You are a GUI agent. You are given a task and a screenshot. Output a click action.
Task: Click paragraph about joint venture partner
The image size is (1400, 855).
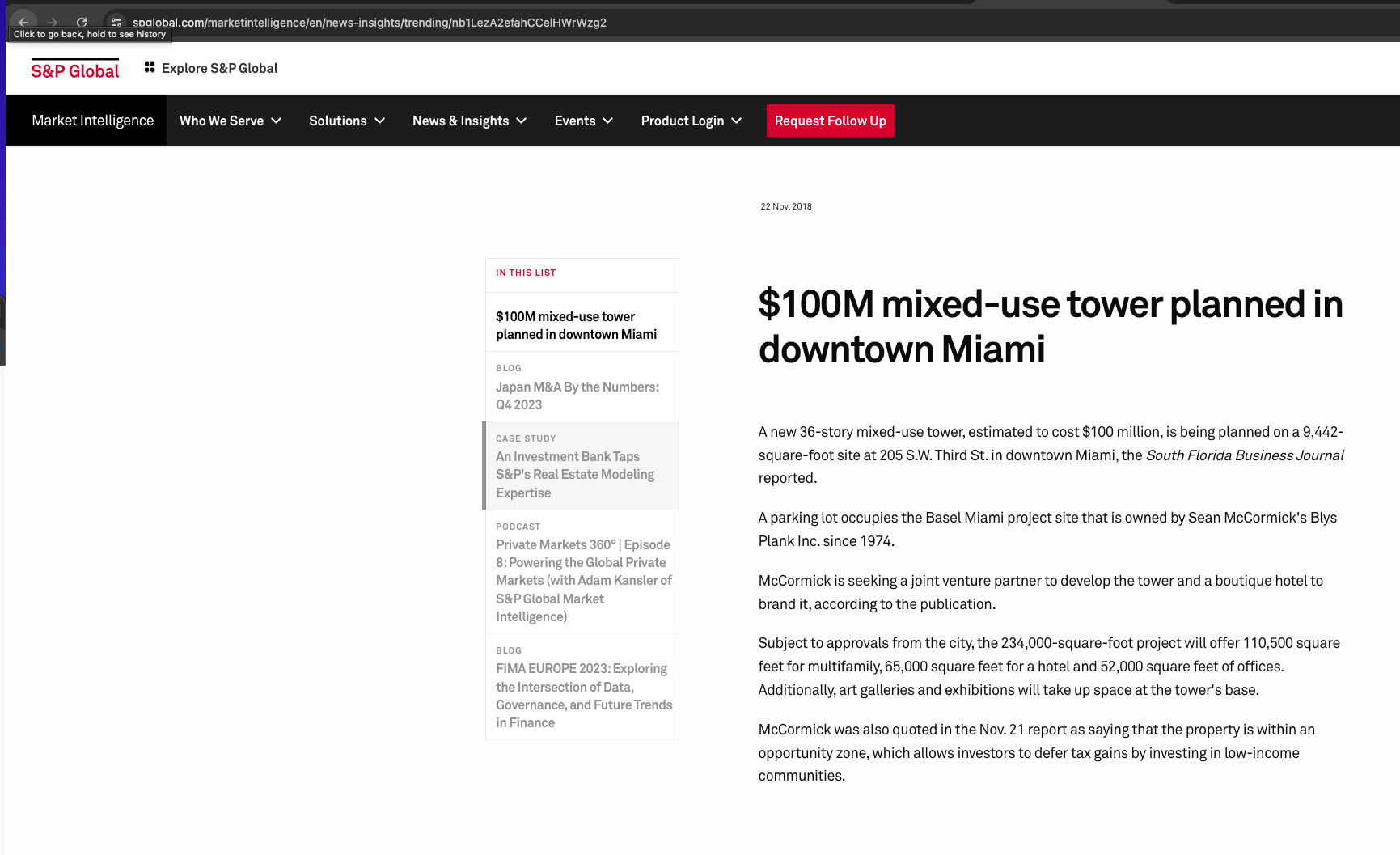coord(1041,592)
